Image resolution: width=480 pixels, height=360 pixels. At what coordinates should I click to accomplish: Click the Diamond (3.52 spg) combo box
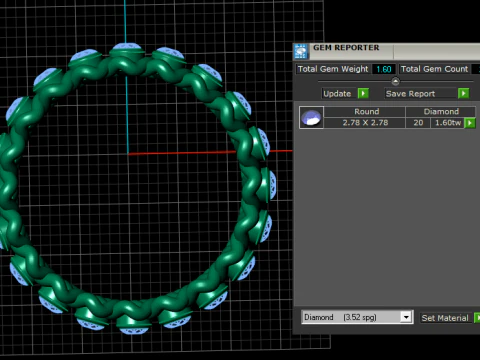pyautogui.click(x=357, y=317)
